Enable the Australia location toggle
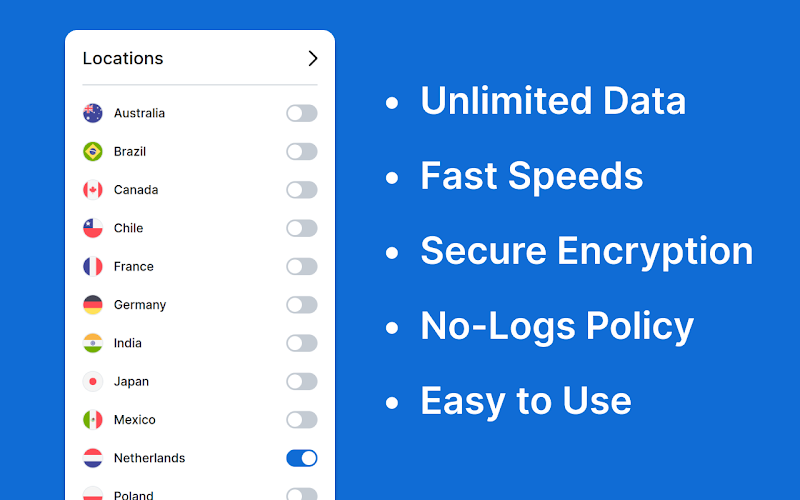This screenshot has height=500, width=800. click(x=302, y=113)
